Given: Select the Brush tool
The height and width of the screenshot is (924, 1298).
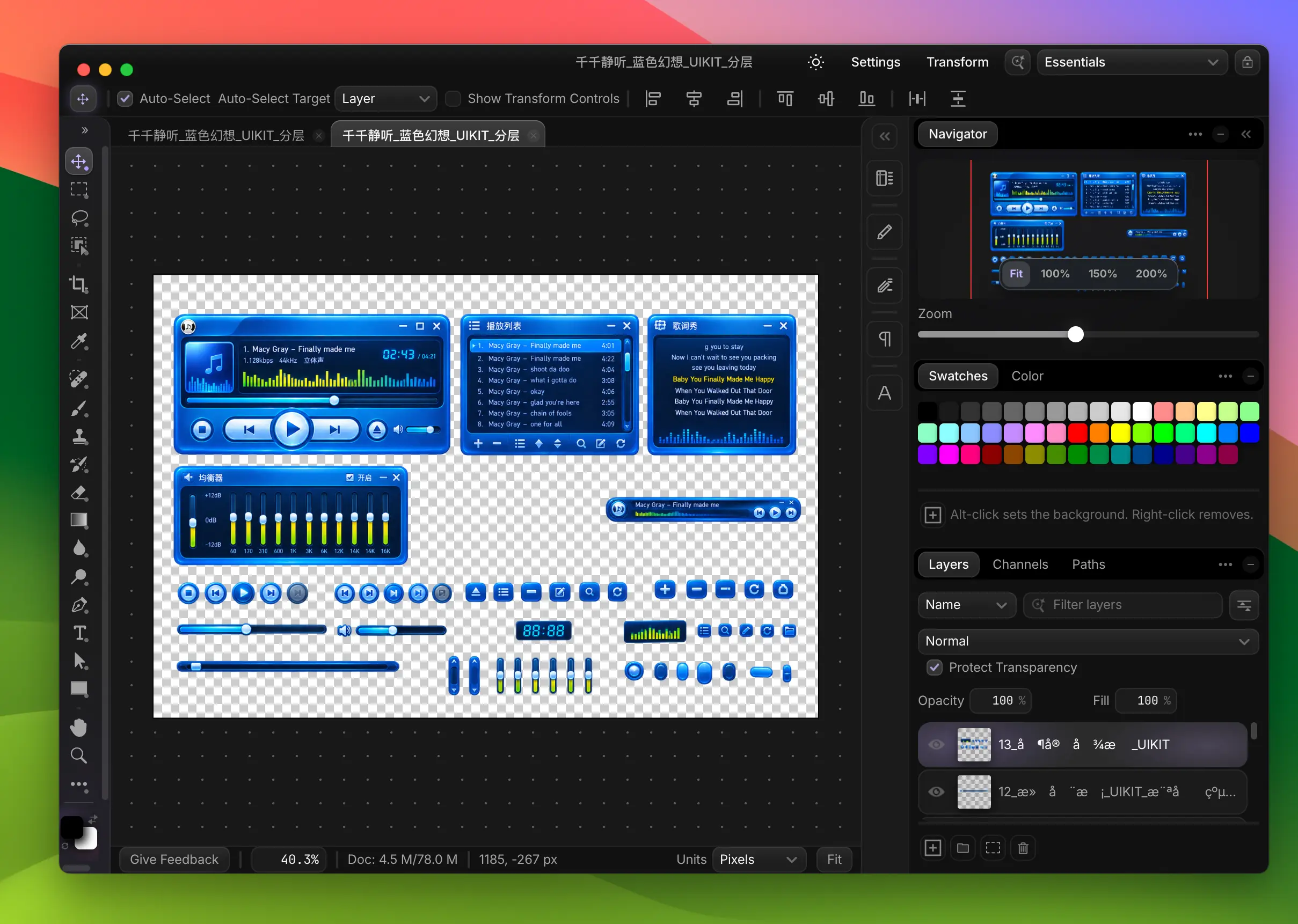Looking at the screenshot, I should pos(79,408).
